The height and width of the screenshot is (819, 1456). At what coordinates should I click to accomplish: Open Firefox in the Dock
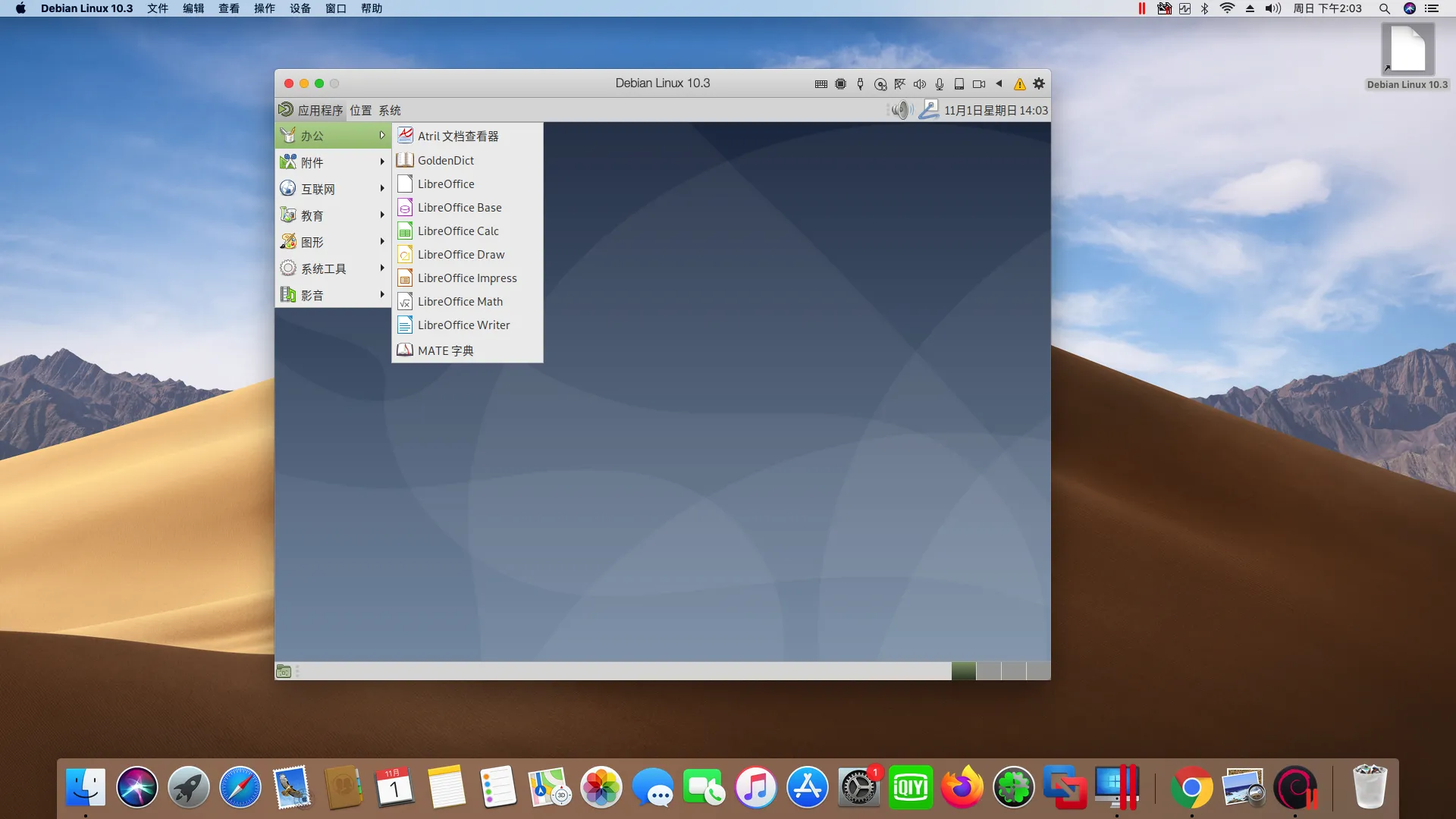[x=962, y=788]
